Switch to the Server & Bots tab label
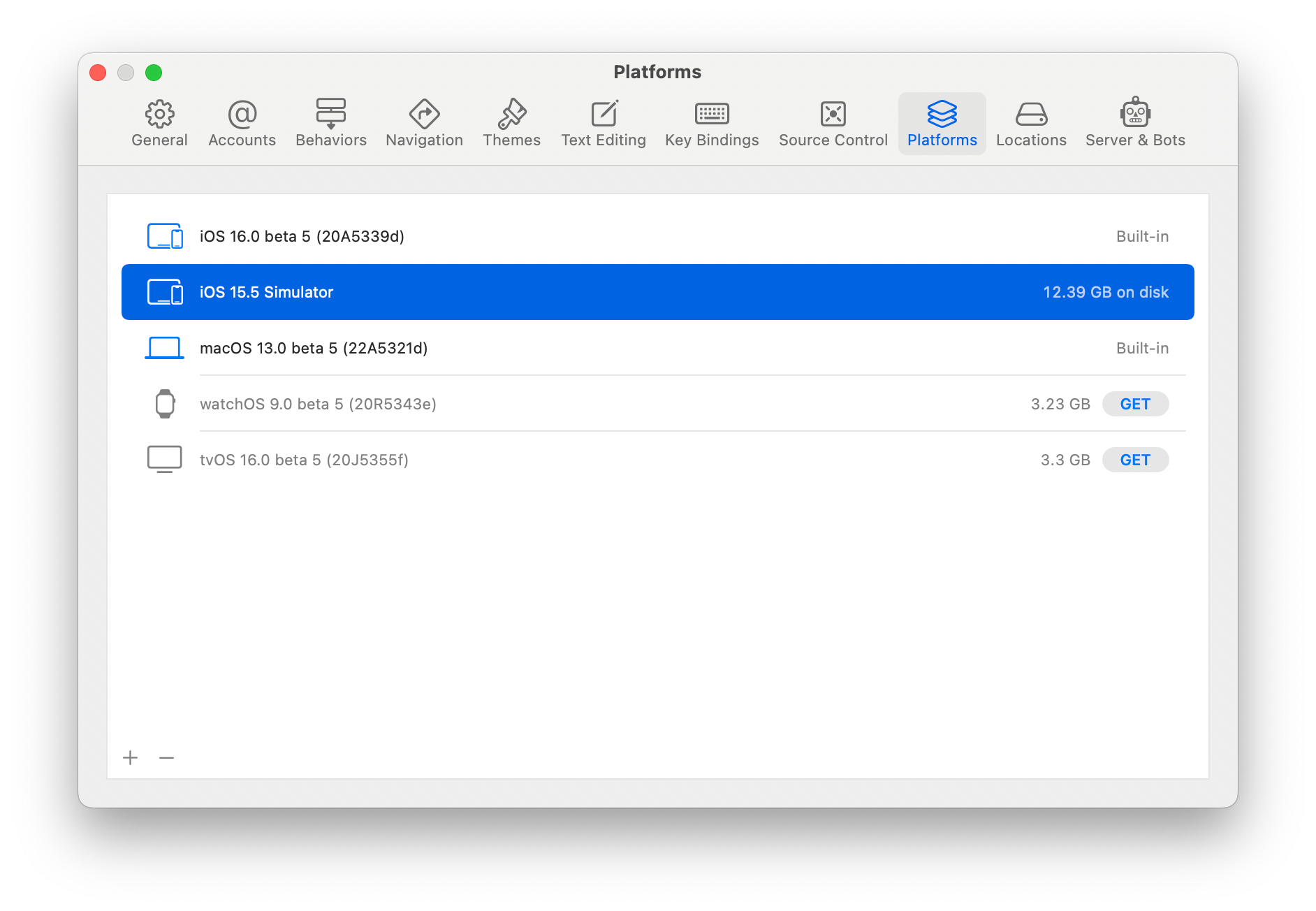The image size is (1316, 911). [x=1136, y=140]
